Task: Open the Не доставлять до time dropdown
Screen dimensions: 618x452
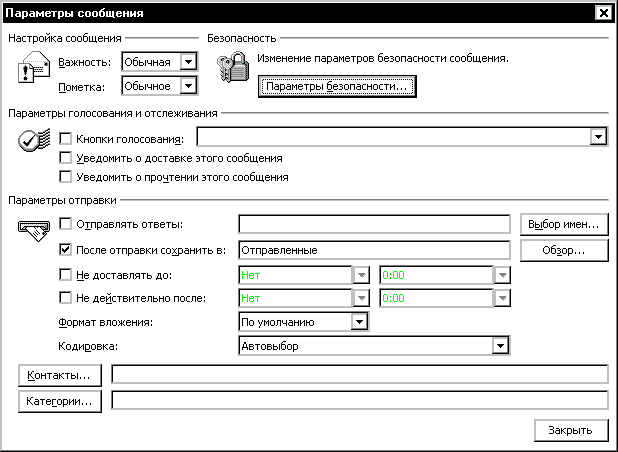Action: (502, 275)
